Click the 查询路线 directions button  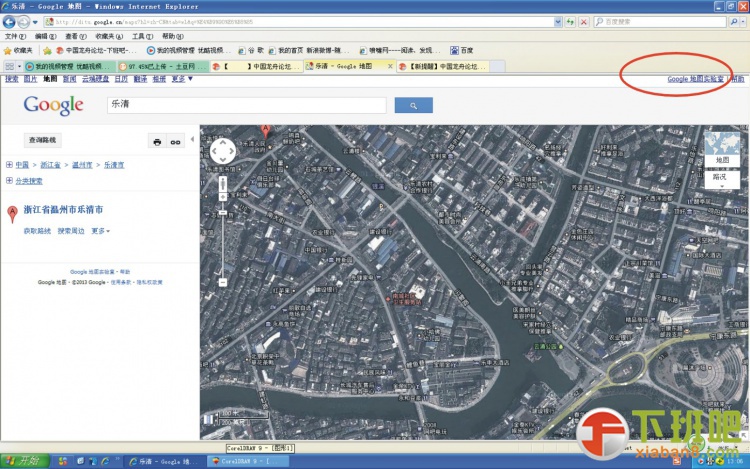(43, 140)
